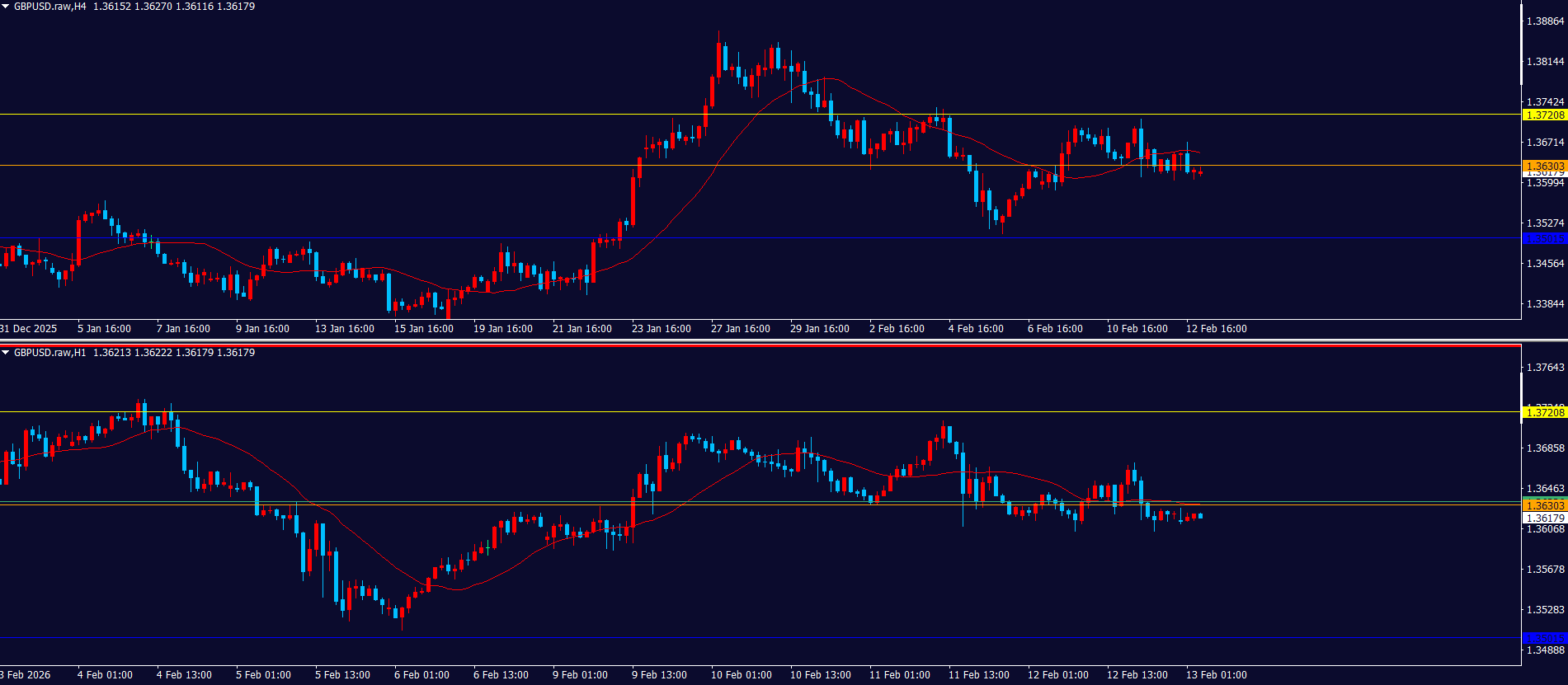
Task: Click the yellow 1.37208 price tag on H1 chart
Action: coord(1544,412)
